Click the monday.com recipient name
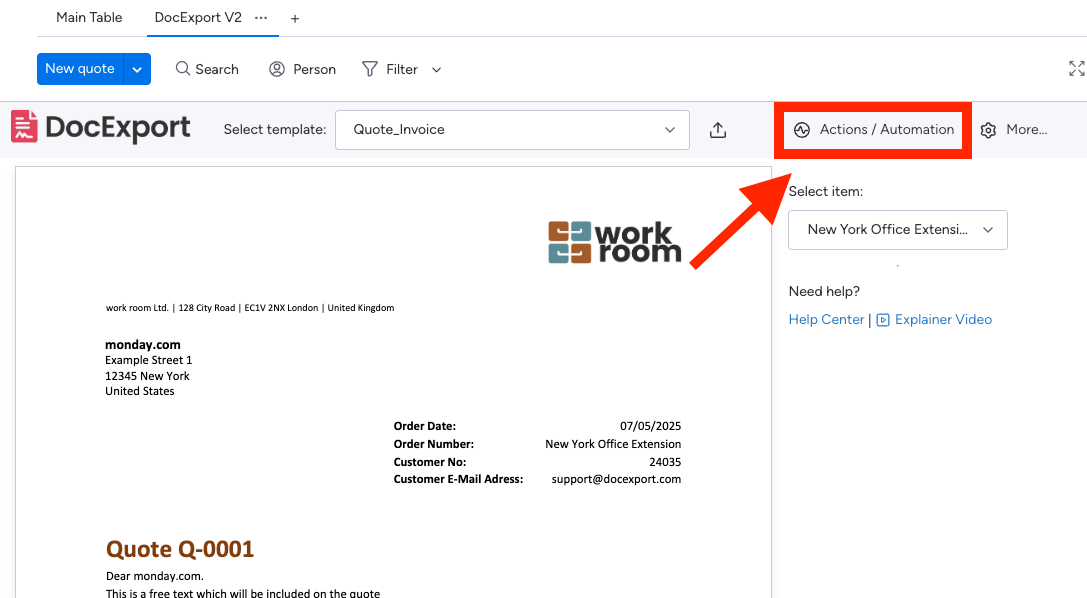 (143, 344)
